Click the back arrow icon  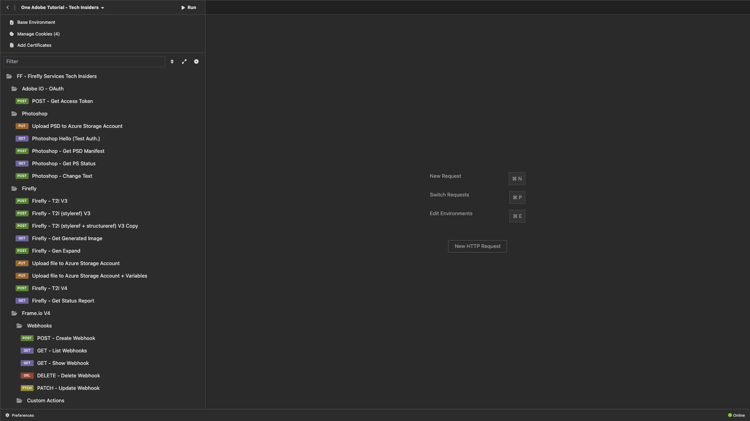coord(8,8)
